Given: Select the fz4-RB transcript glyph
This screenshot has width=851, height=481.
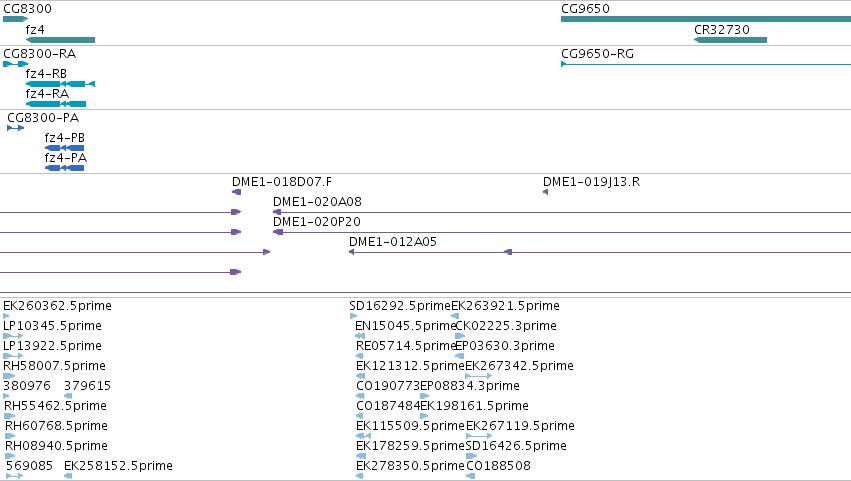Looking at the screenshot, I should pyautogui.click(x=60, y=84).
